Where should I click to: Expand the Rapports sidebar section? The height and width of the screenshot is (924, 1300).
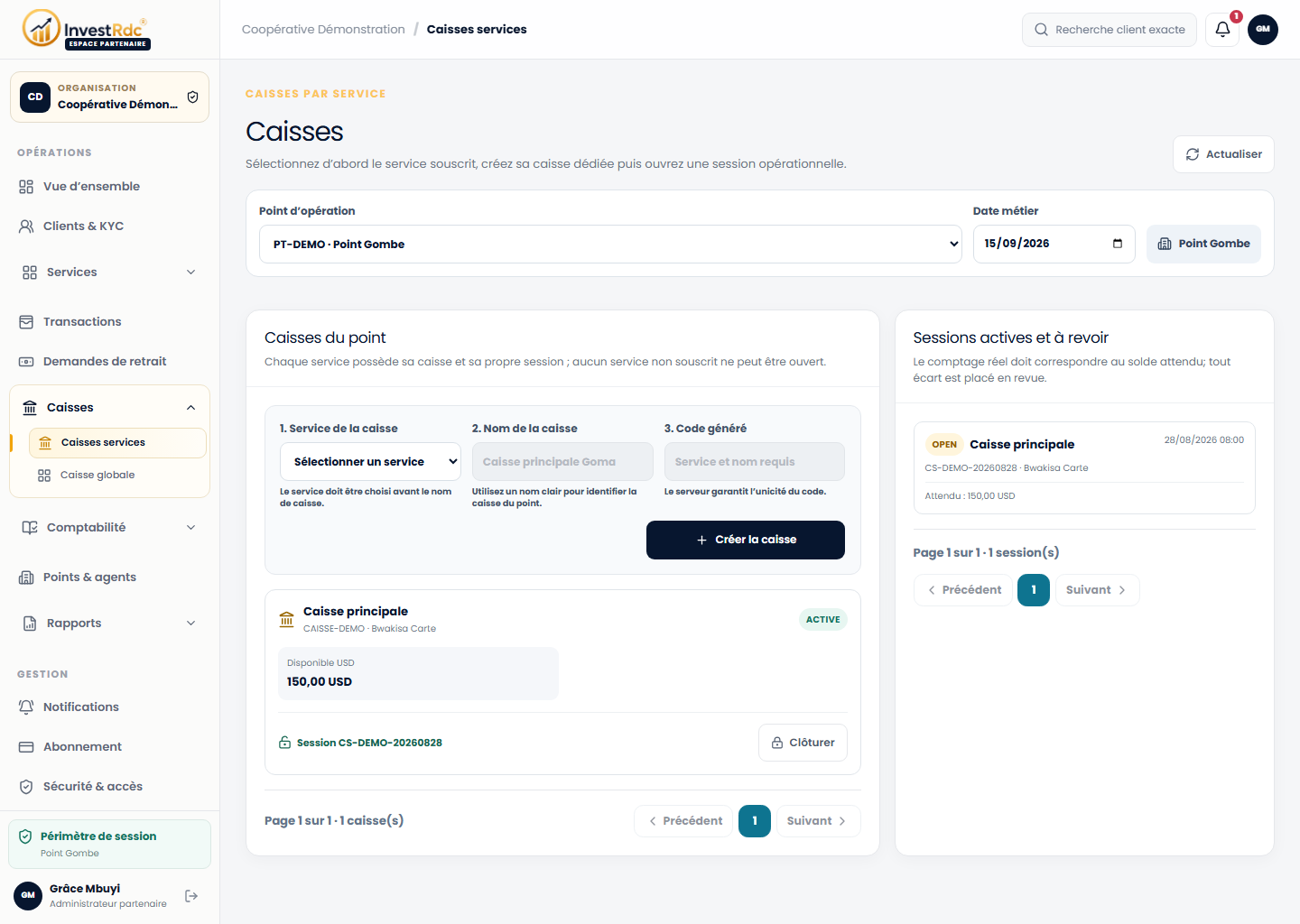point(109,624)
